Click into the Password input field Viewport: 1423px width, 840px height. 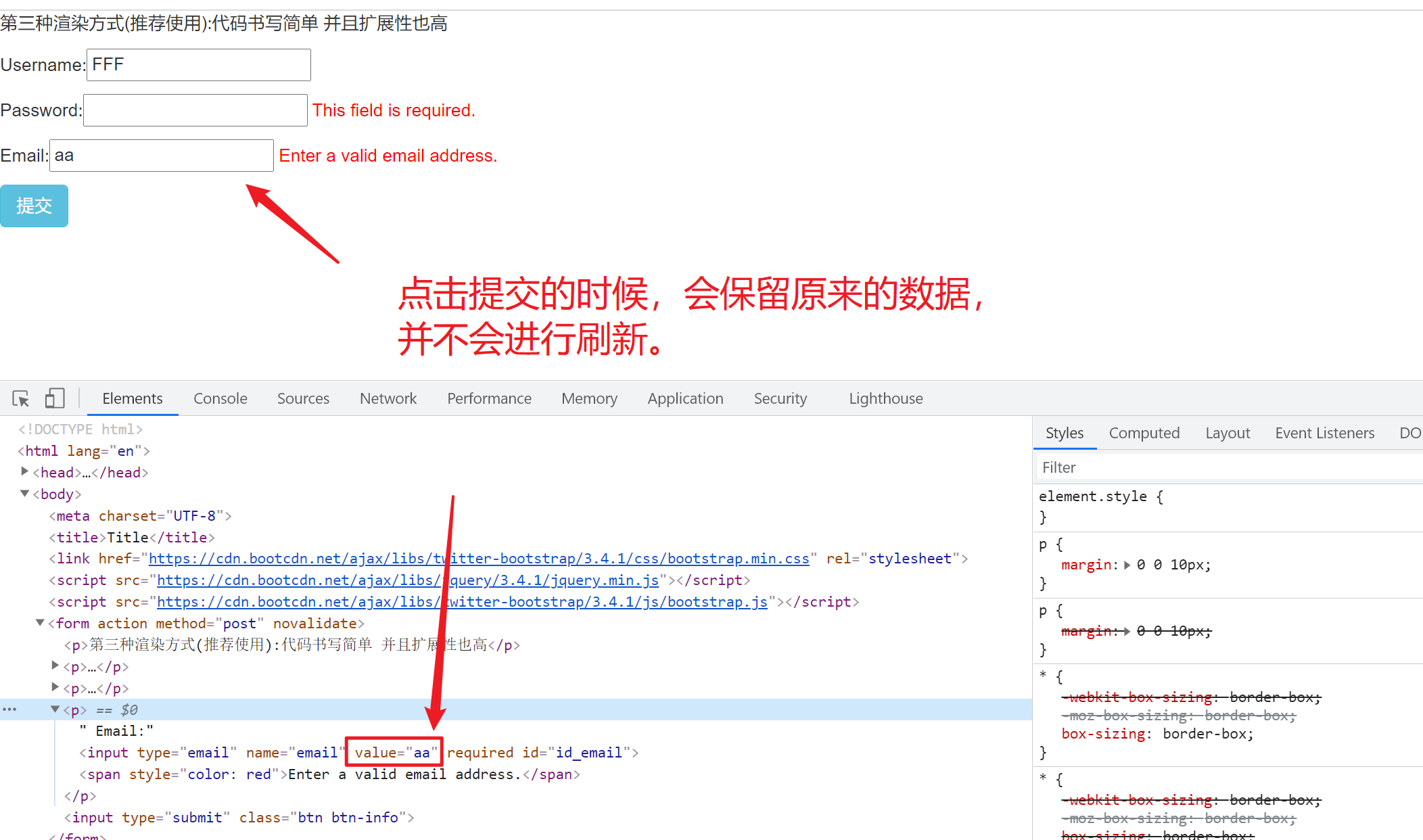point(195,110)
